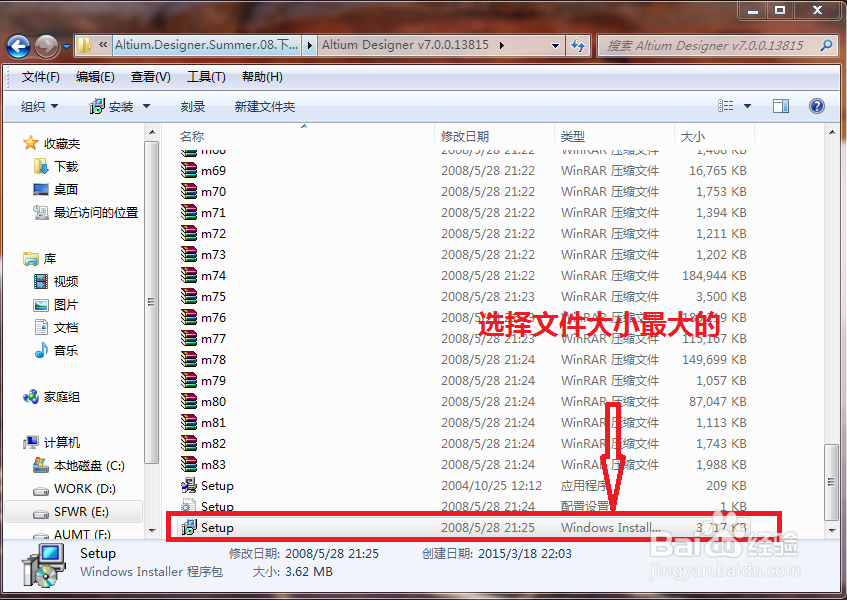Select the m81 archive icon
Screen dimensions: 847x600
click(189, 423)
